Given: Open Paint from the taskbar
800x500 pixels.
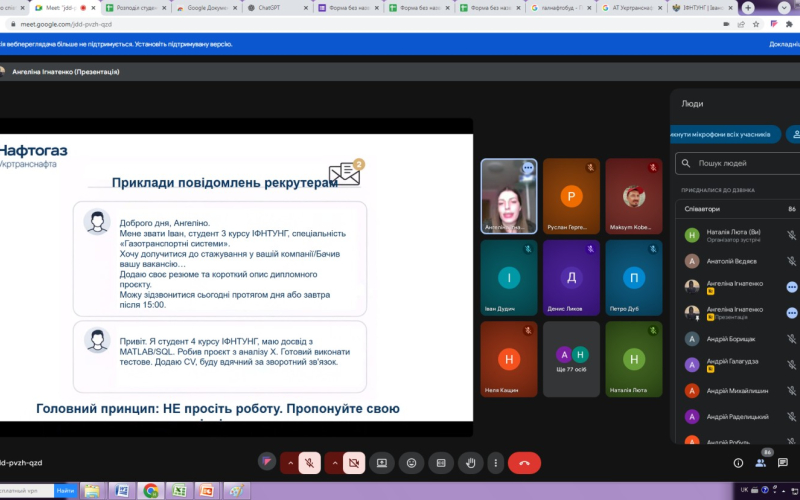Looking at the screenshot, I should (236, 491).
